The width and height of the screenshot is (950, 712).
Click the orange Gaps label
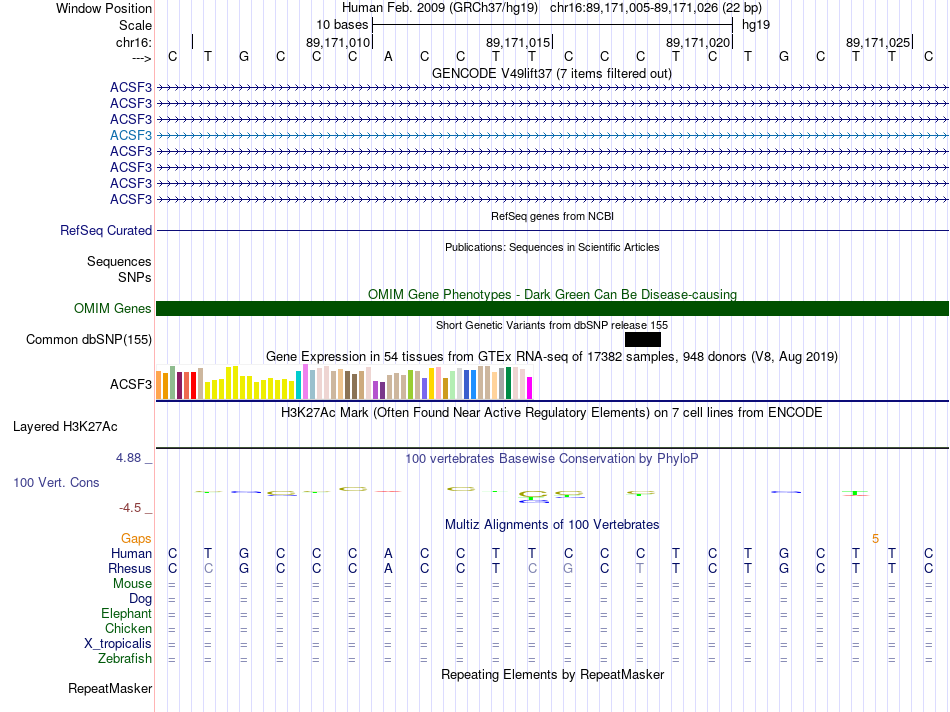[136, 538]
